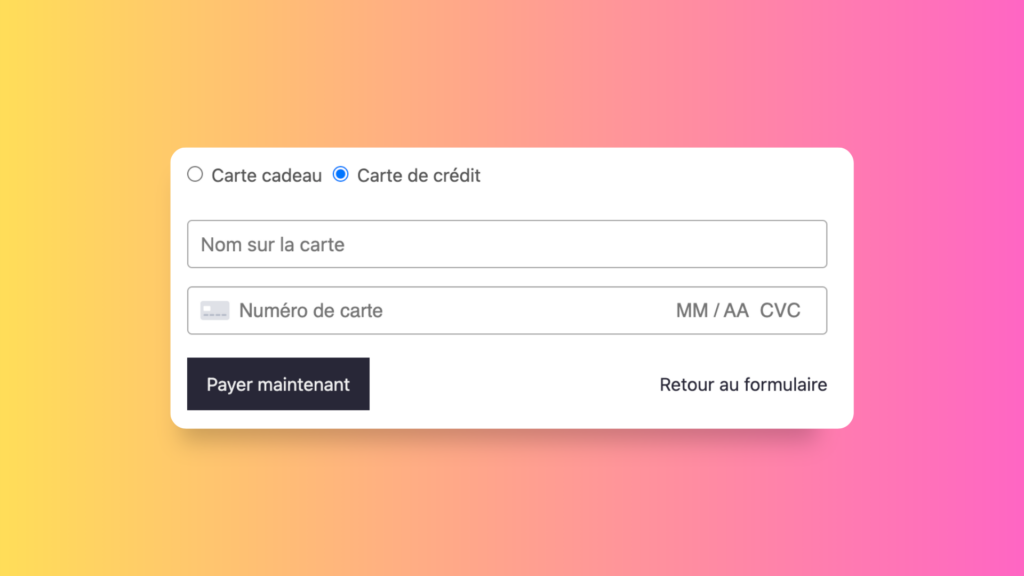Click the CVC placeholder text
This screenshot has width=1024, height=576.
783,310
